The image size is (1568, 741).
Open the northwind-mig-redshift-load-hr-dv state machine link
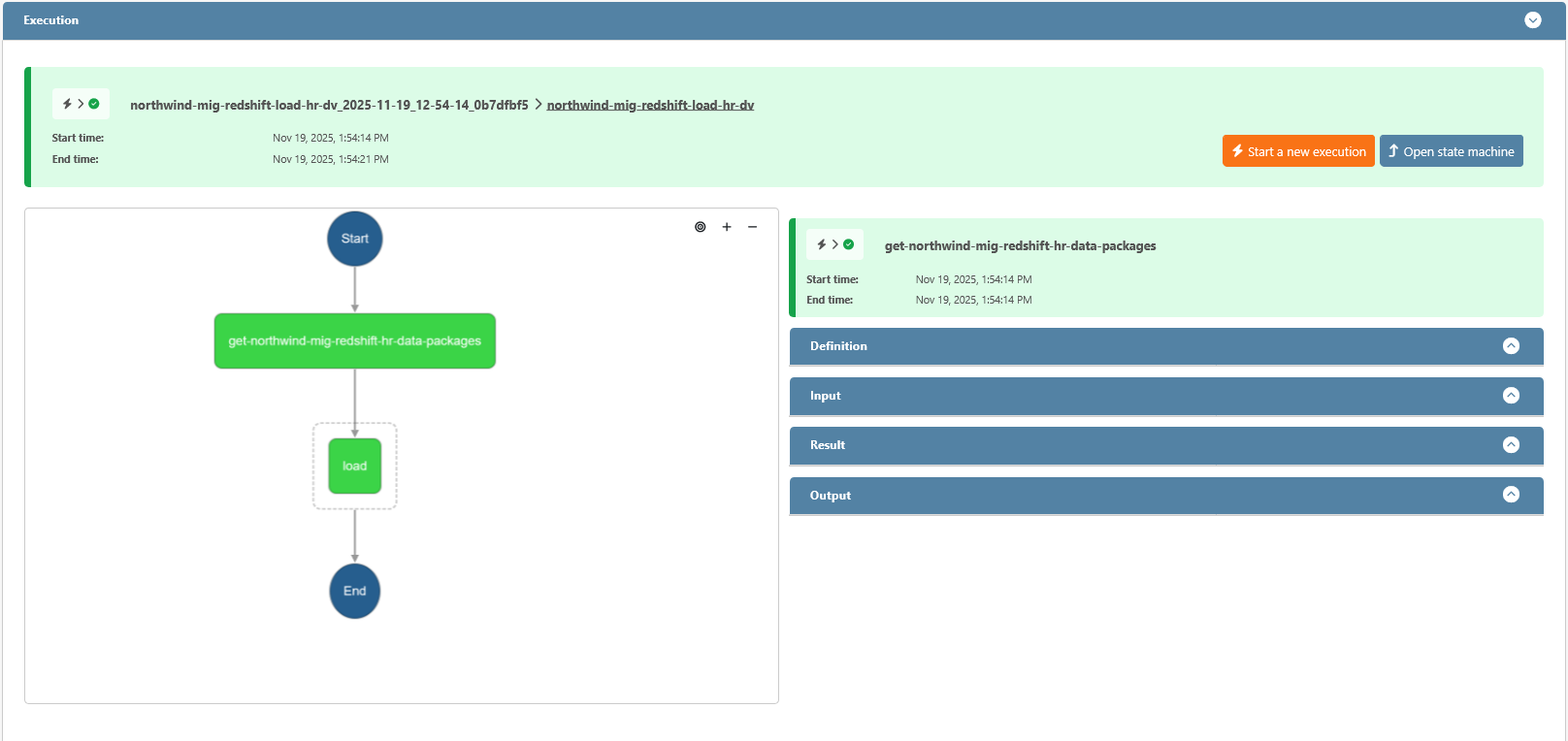pos(650,105)
